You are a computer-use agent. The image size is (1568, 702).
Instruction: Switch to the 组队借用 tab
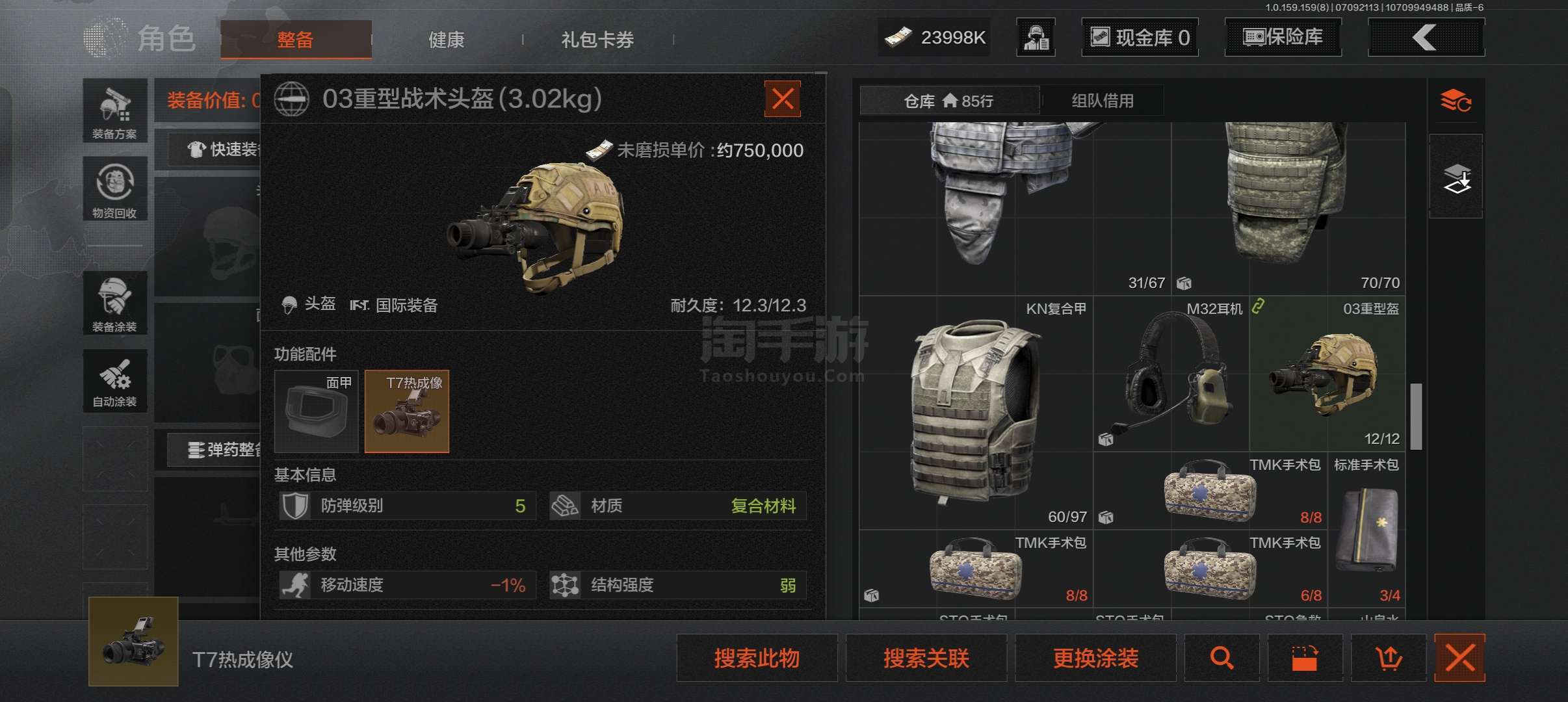coord(1103,101)
